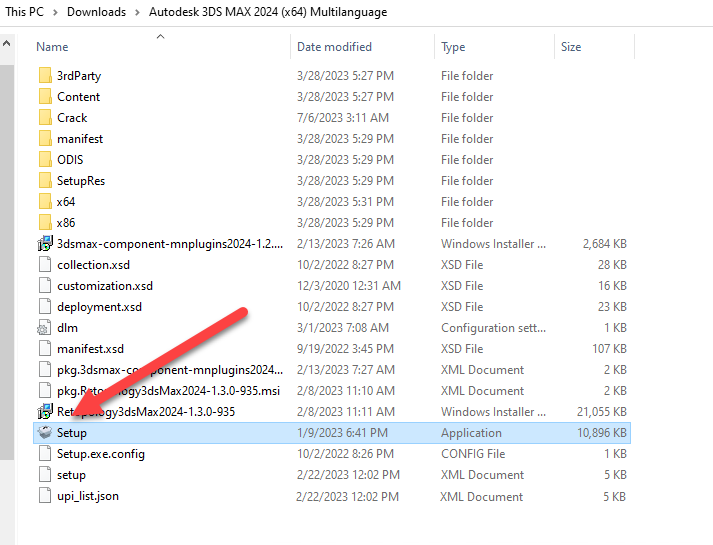Screen dimensions: 713x545
Task: Select the upi_list.json file name
Action: click(88, 496)
